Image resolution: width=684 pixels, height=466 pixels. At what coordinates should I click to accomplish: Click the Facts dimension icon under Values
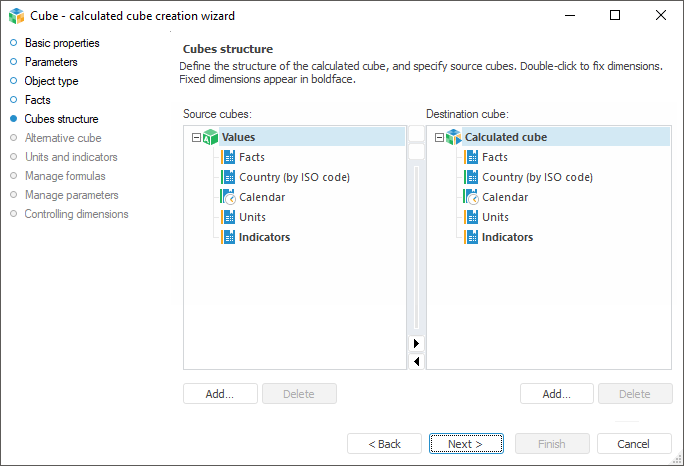228,157
